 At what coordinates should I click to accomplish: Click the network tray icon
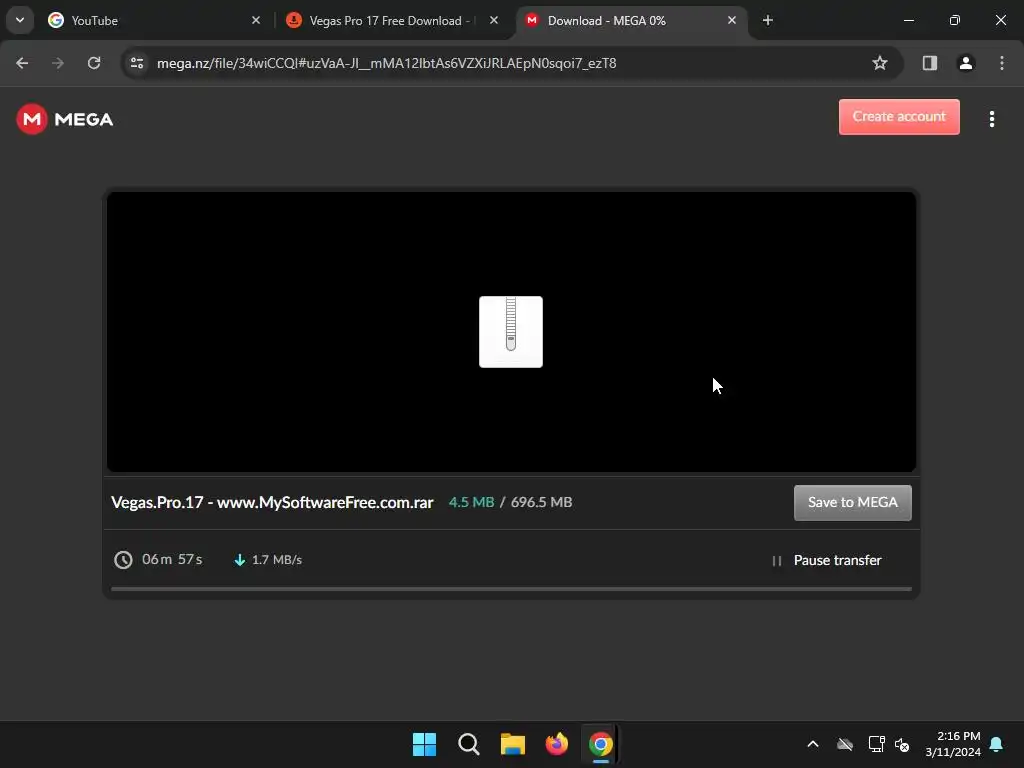(876, 744)
